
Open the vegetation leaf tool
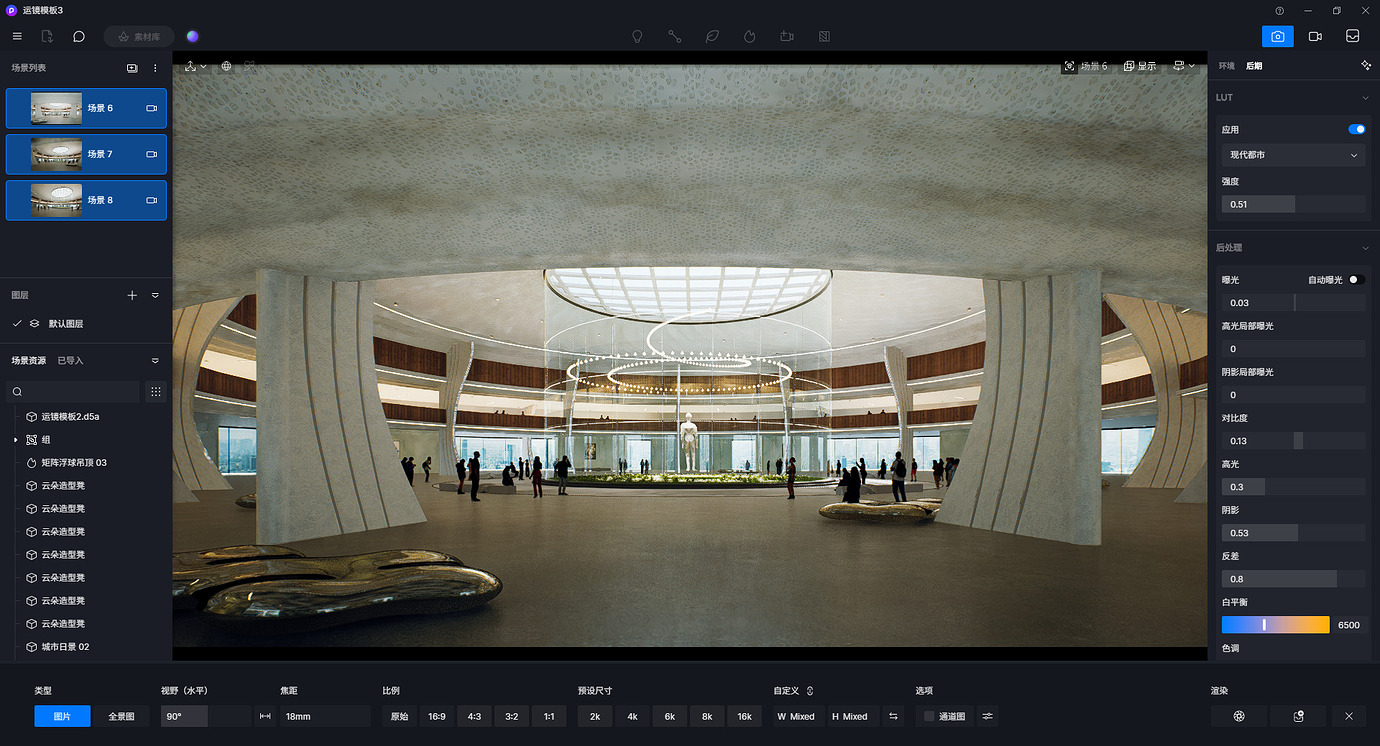pyautogui.click(x=712, y=36)
